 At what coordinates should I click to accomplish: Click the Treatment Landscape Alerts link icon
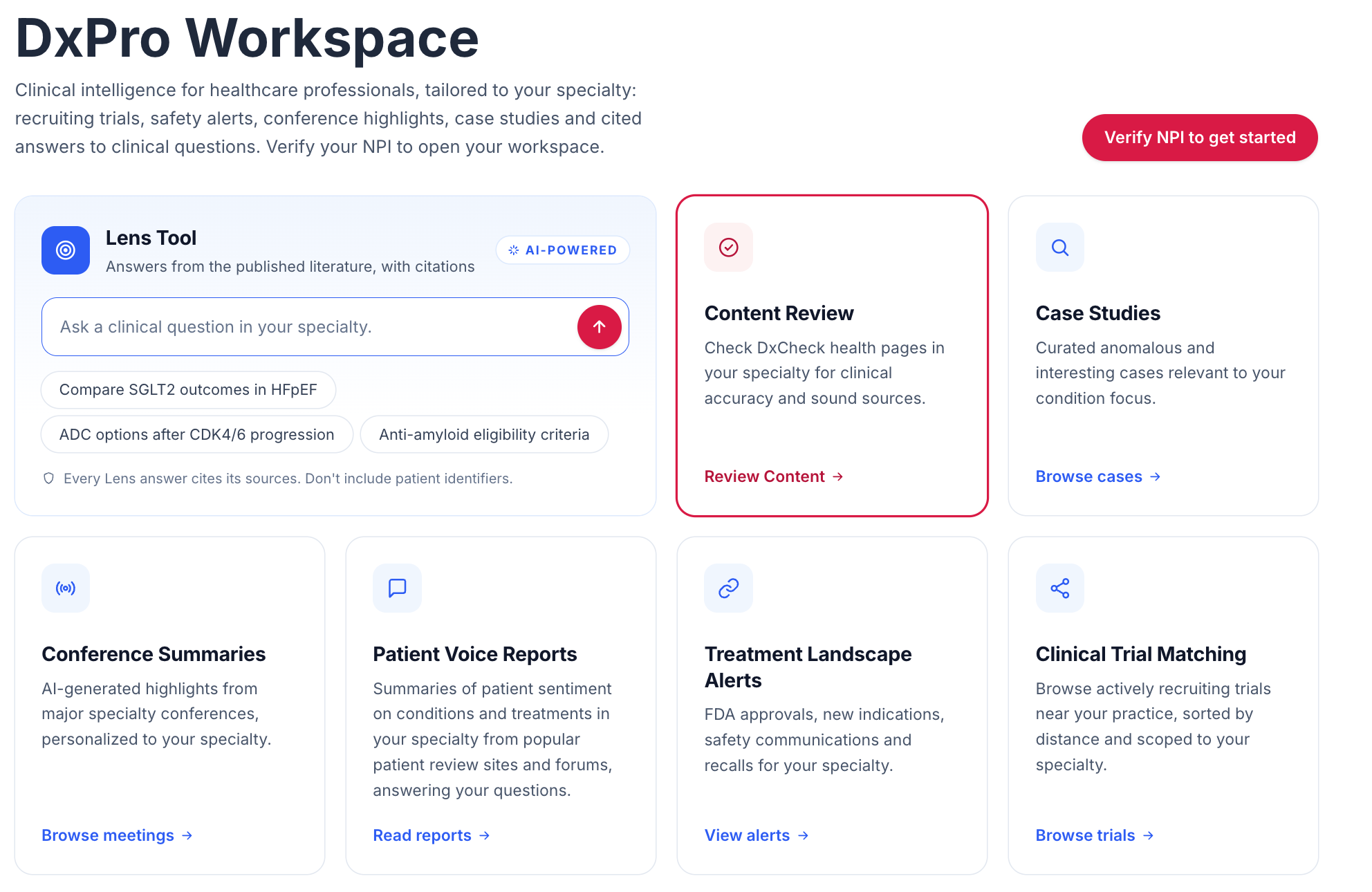728,588
